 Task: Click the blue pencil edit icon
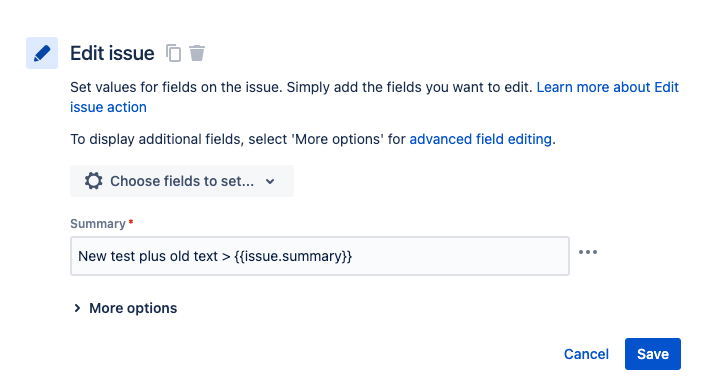42,53
